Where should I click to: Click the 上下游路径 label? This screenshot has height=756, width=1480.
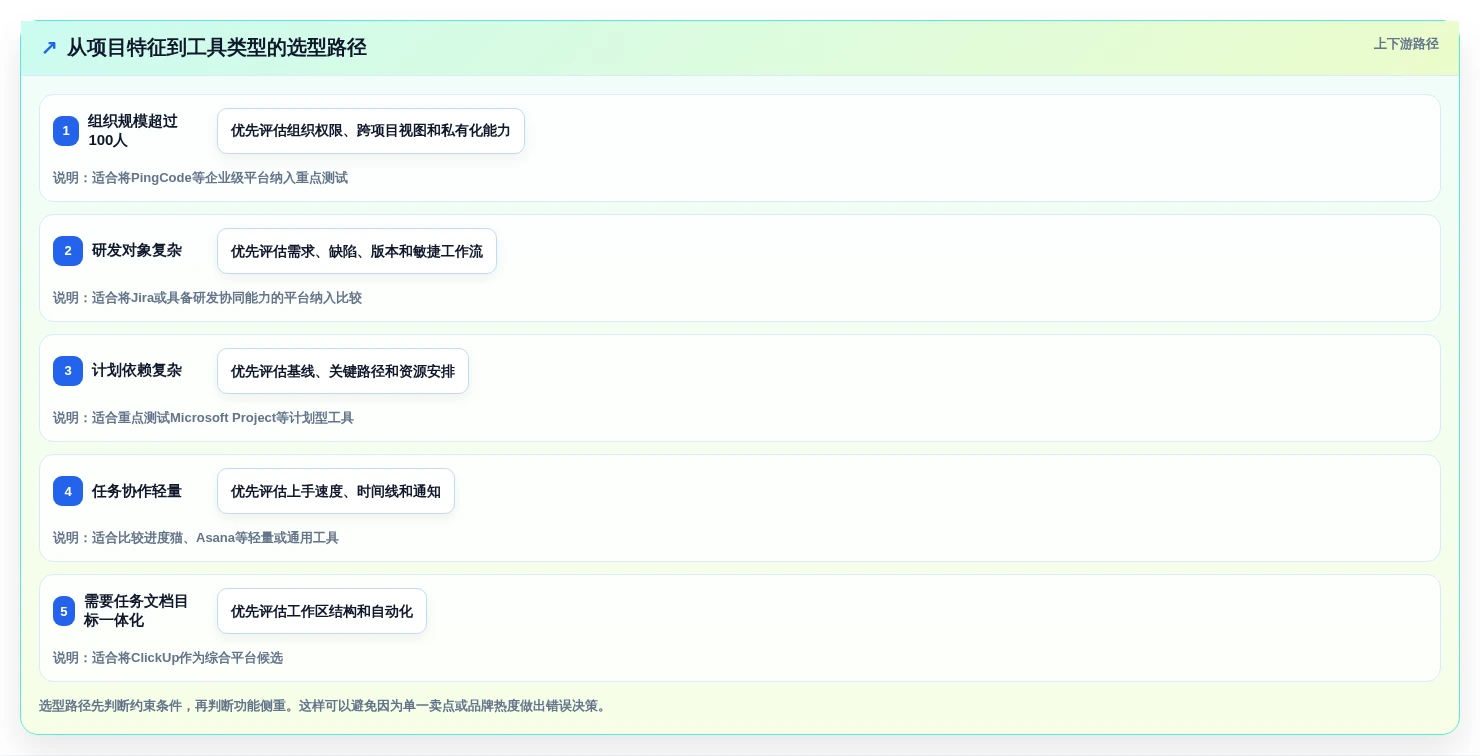pyautogui.click(x=1406, y=44)
